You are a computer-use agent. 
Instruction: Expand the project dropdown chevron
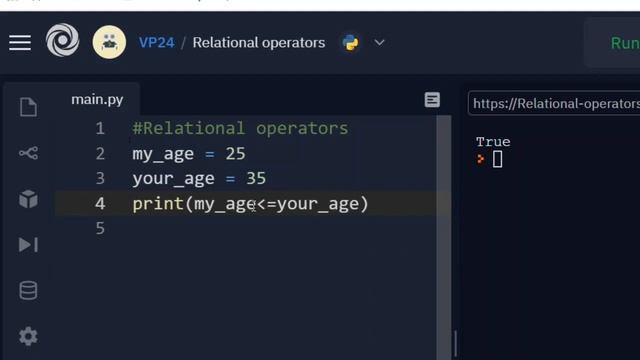pos(379,42)
